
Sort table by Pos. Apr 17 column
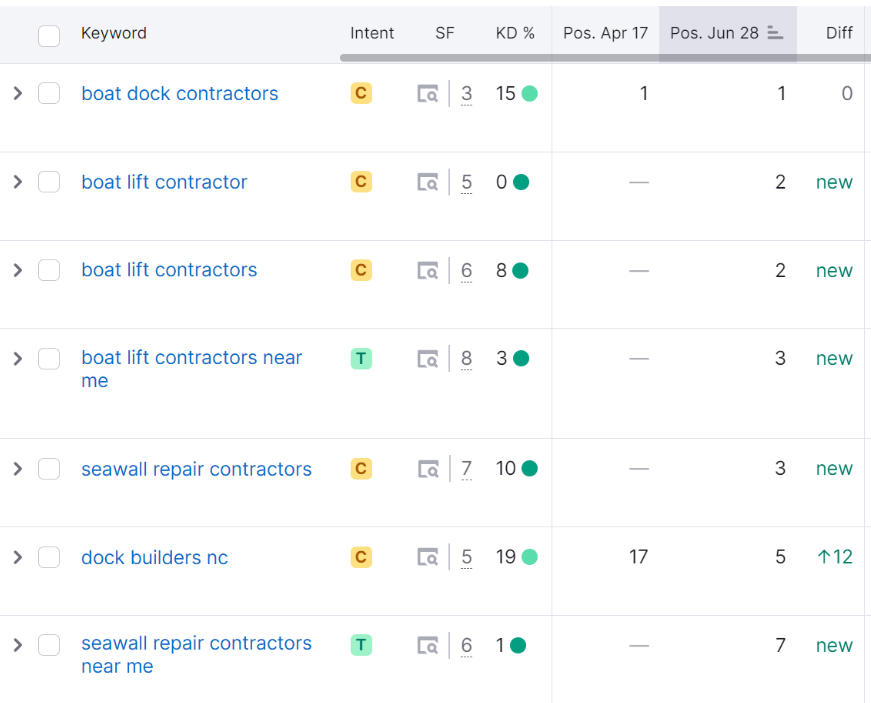tap(605, 33)
